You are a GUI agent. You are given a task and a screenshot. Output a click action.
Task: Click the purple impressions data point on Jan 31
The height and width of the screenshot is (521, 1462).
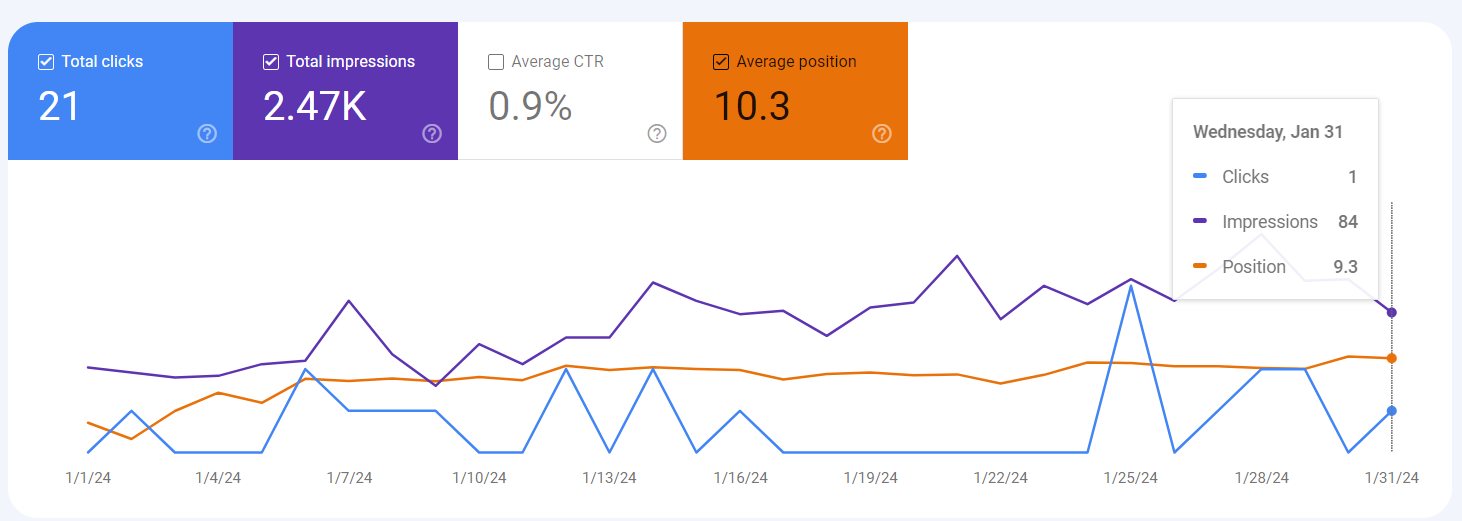tap(1392, 313)
